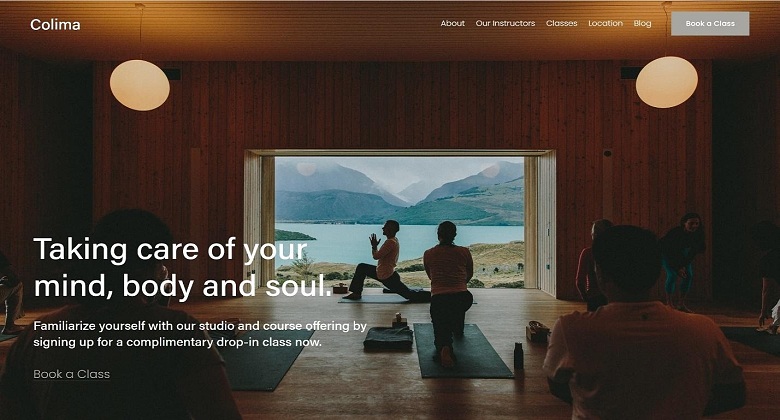Viewport: 780px width, 420px height.
Task: Follow the Book a Class hero link
Action: pyautogui.click(x=72, y=374)
